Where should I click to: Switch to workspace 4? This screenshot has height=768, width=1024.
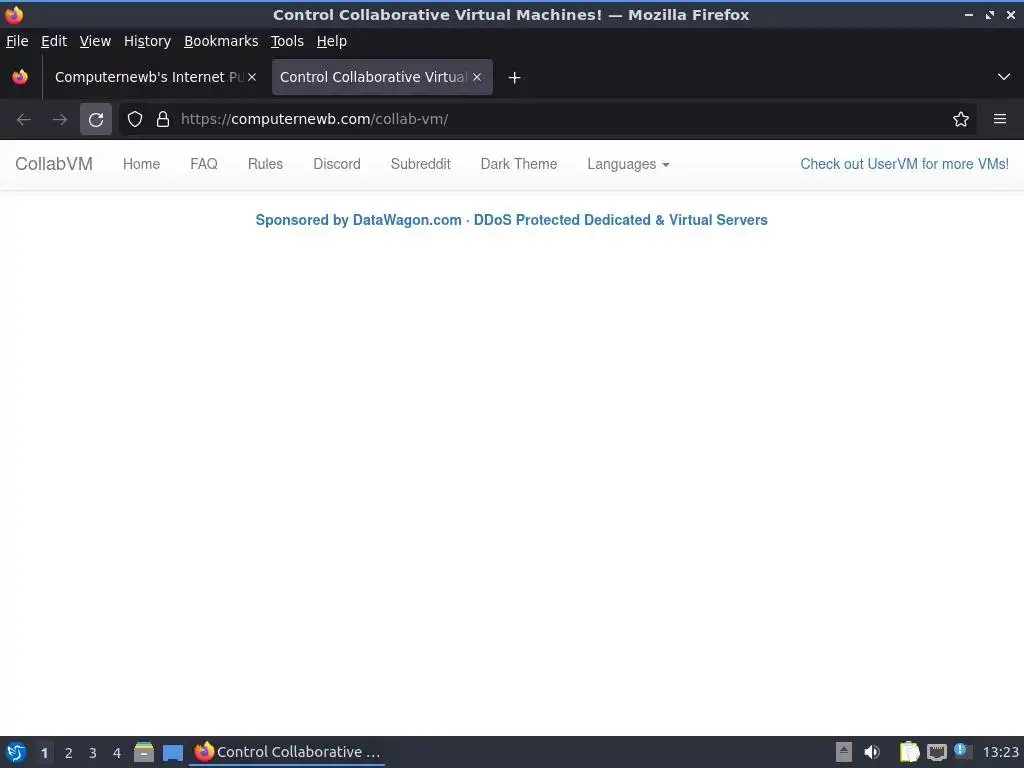pos(117,753)
